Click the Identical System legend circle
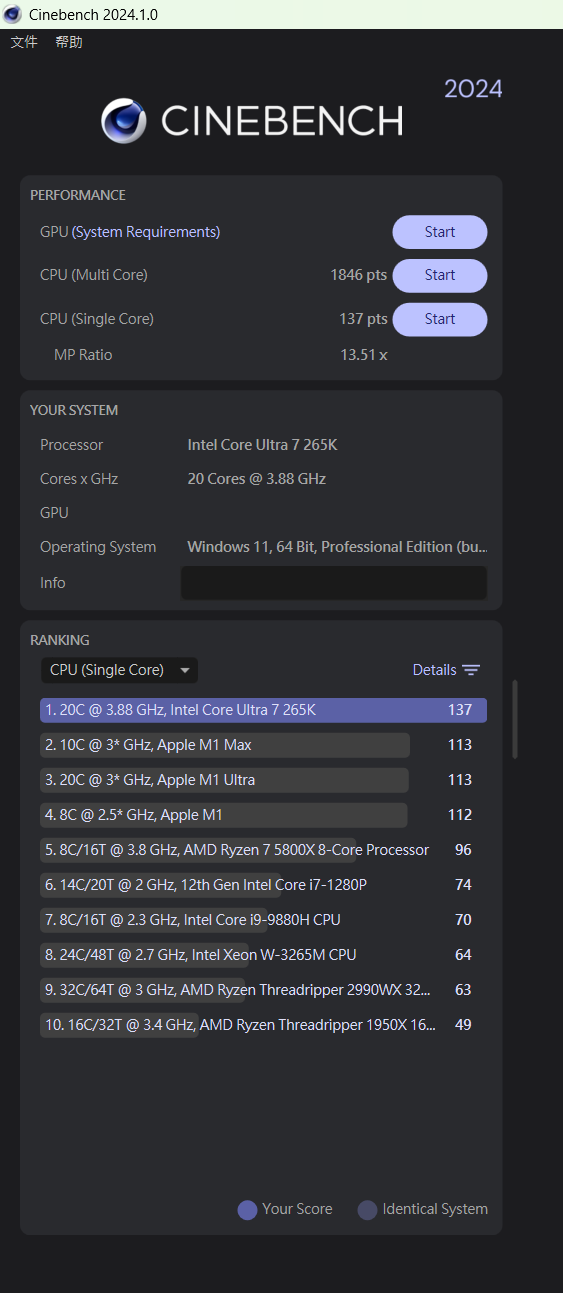 367,1210
